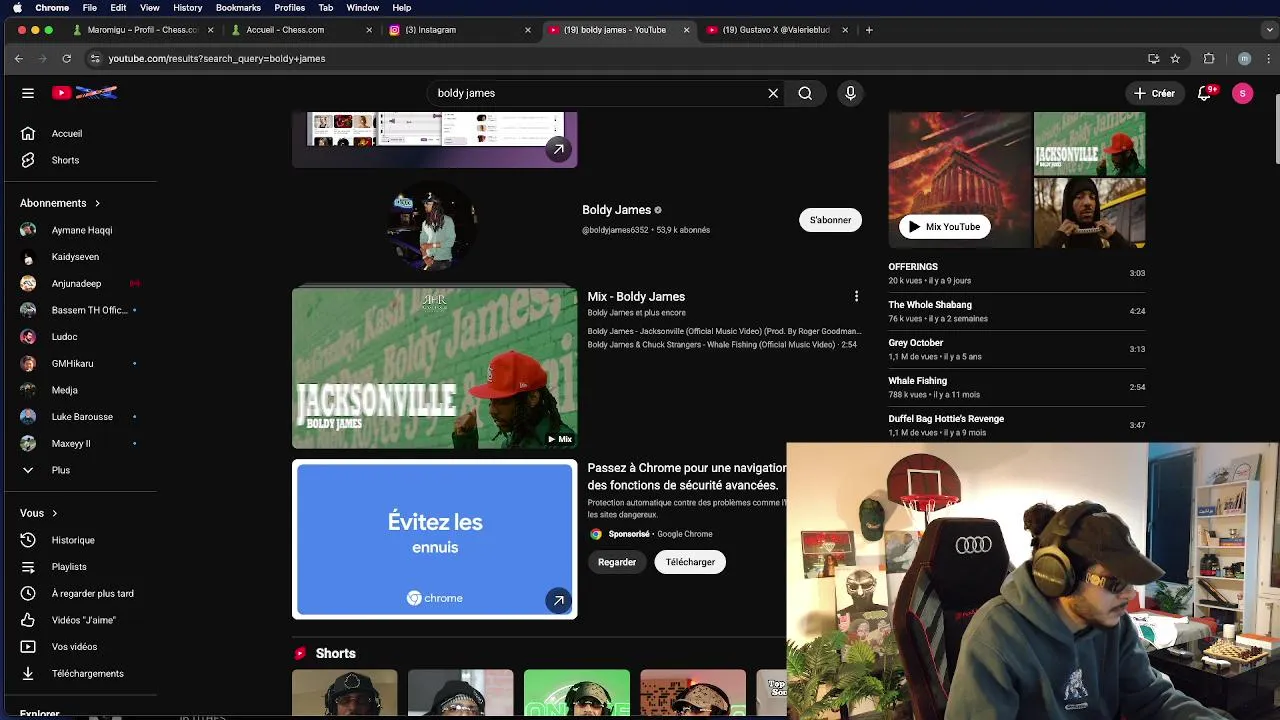The image size is (1280, 720).
Task: Open the notifications bell
Action: point(1205,93)
